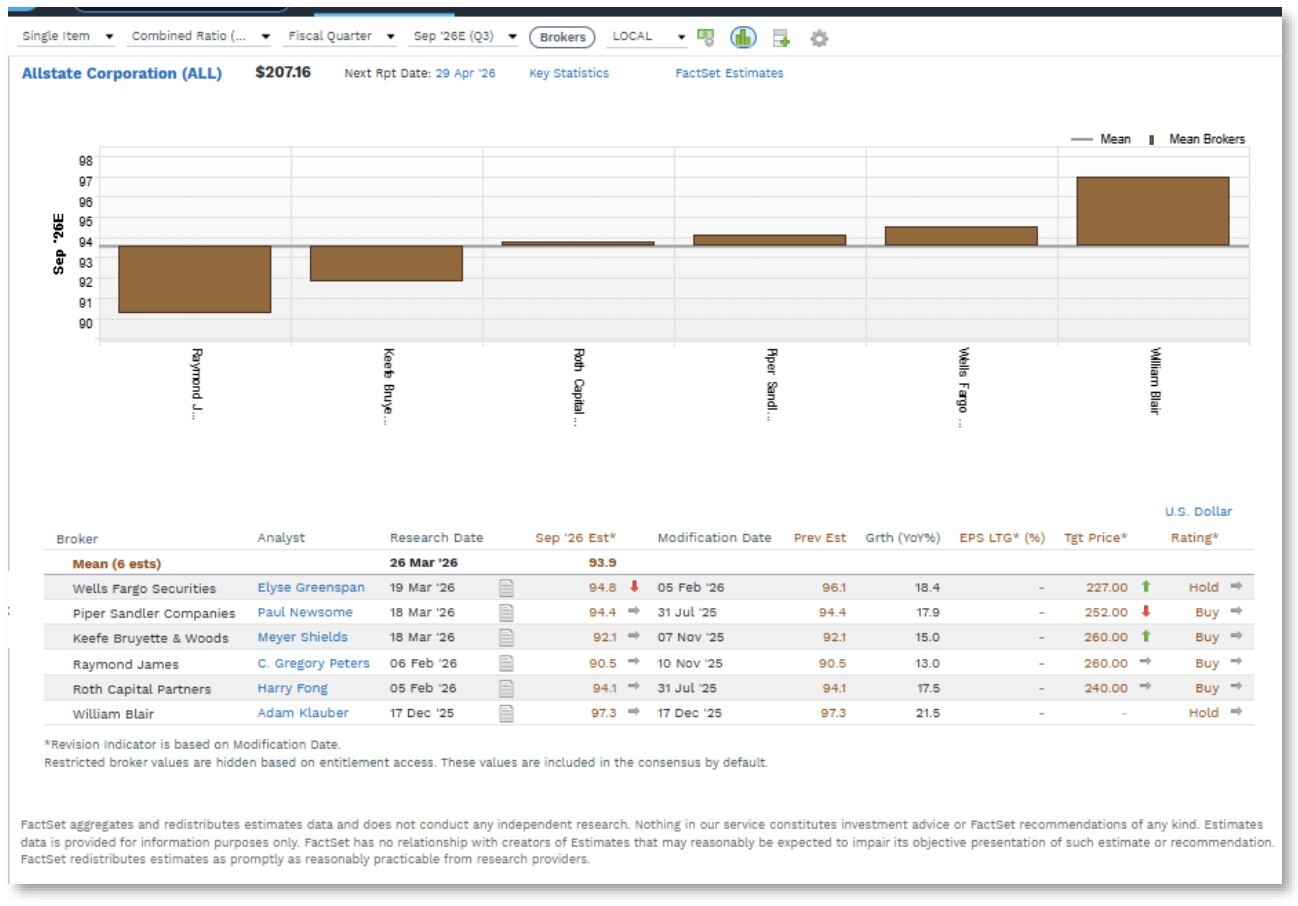Click the add document icon in toolbar

tap(781, 38)
